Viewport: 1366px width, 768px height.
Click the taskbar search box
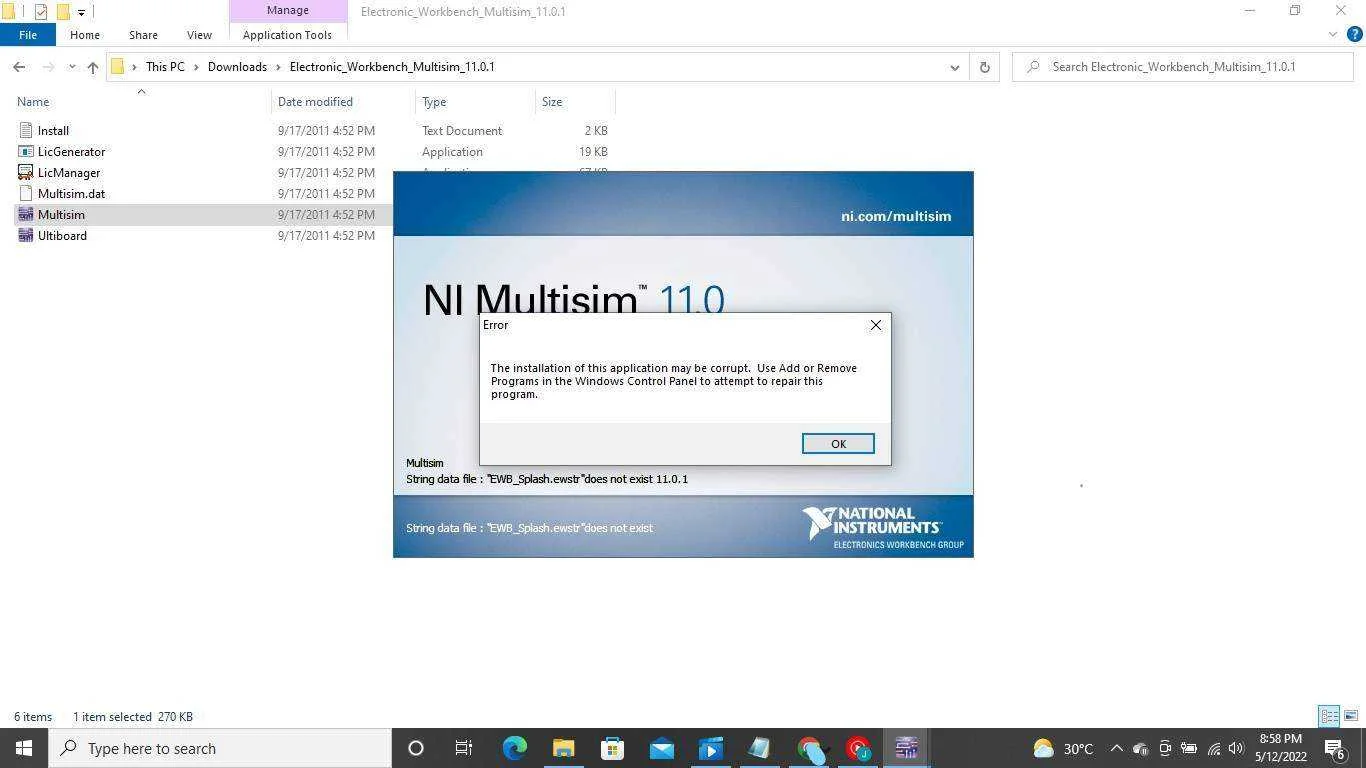[x=220, y=748]
